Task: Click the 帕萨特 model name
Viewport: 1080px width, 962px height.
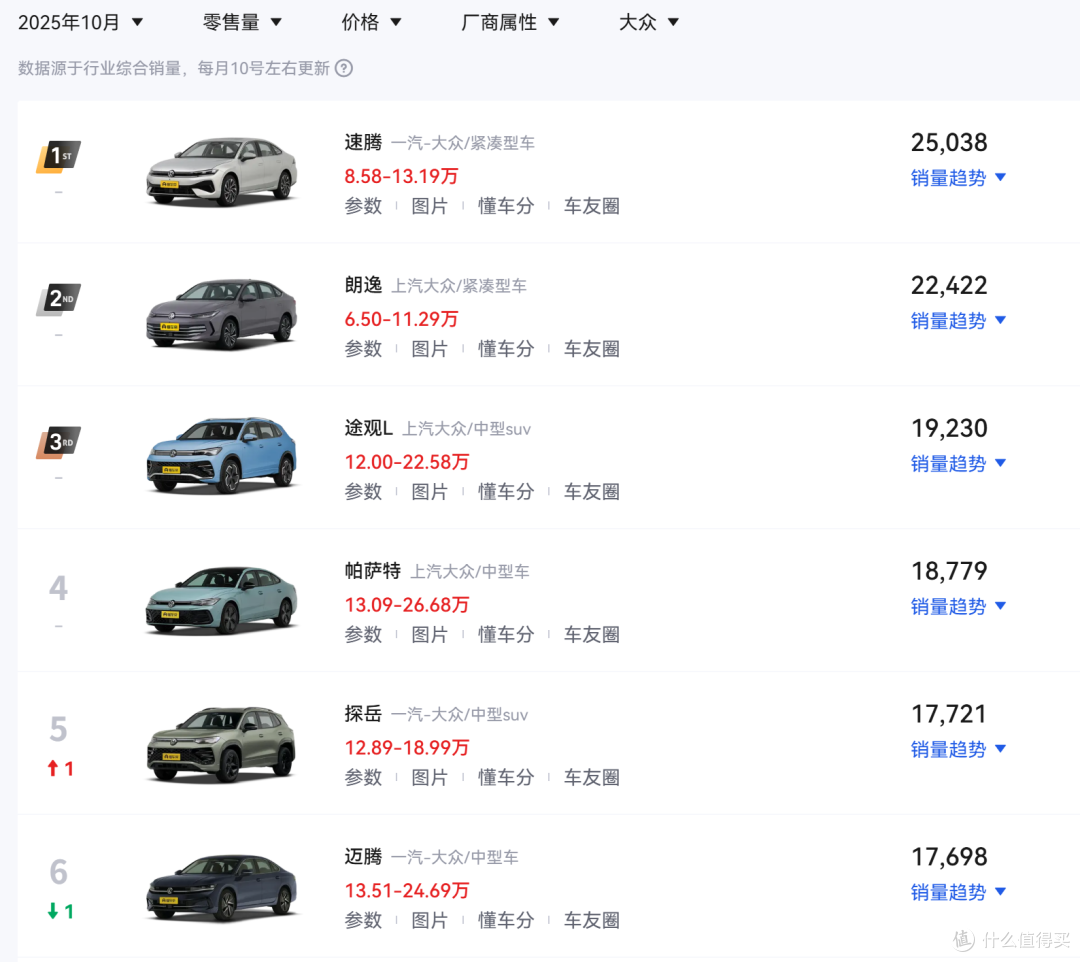Action: 373,571
